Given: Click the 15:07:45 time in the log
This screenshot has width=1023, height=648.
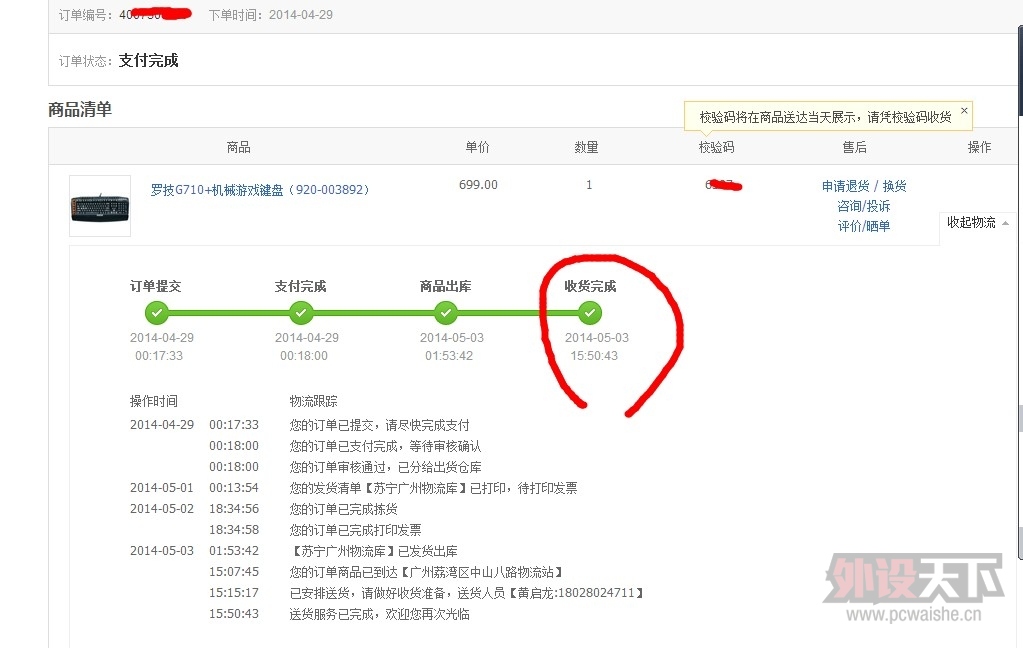Looking at the screenshot, I should pos(234,572).
